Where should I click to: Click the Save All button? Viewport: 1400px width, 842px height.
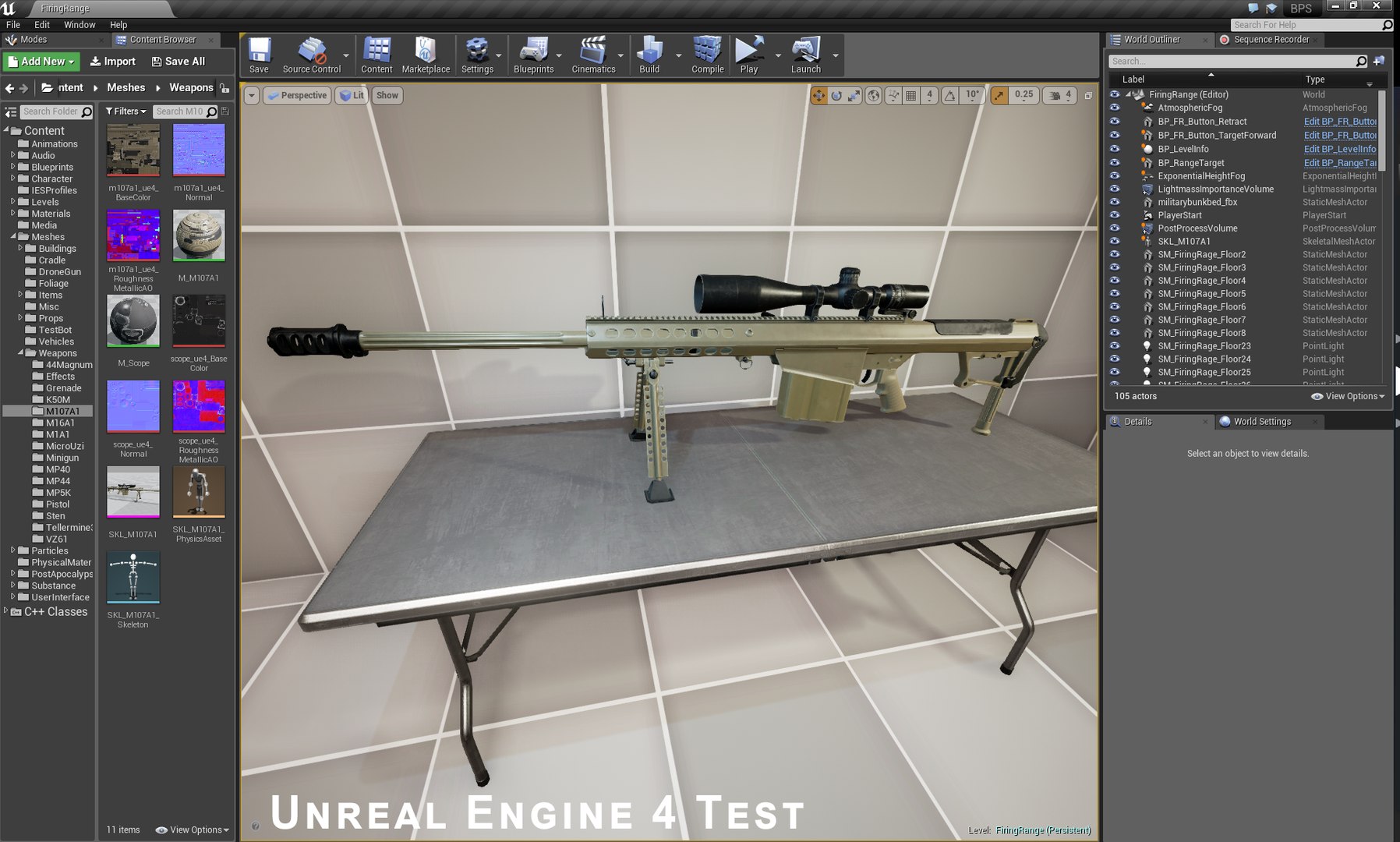[x=178, y=62]
